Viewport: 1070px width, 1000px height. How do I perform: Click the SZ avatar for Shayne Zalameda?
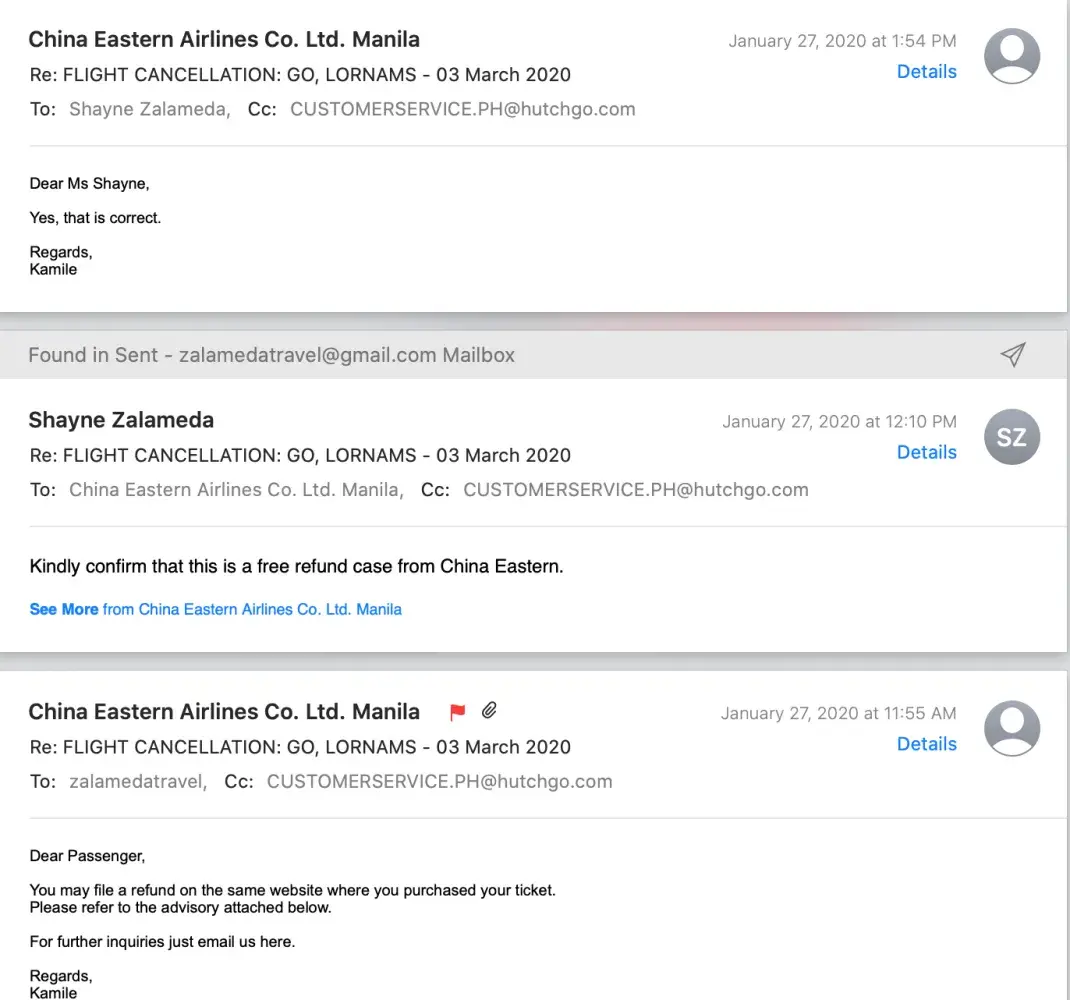(x=1012, y=437)
